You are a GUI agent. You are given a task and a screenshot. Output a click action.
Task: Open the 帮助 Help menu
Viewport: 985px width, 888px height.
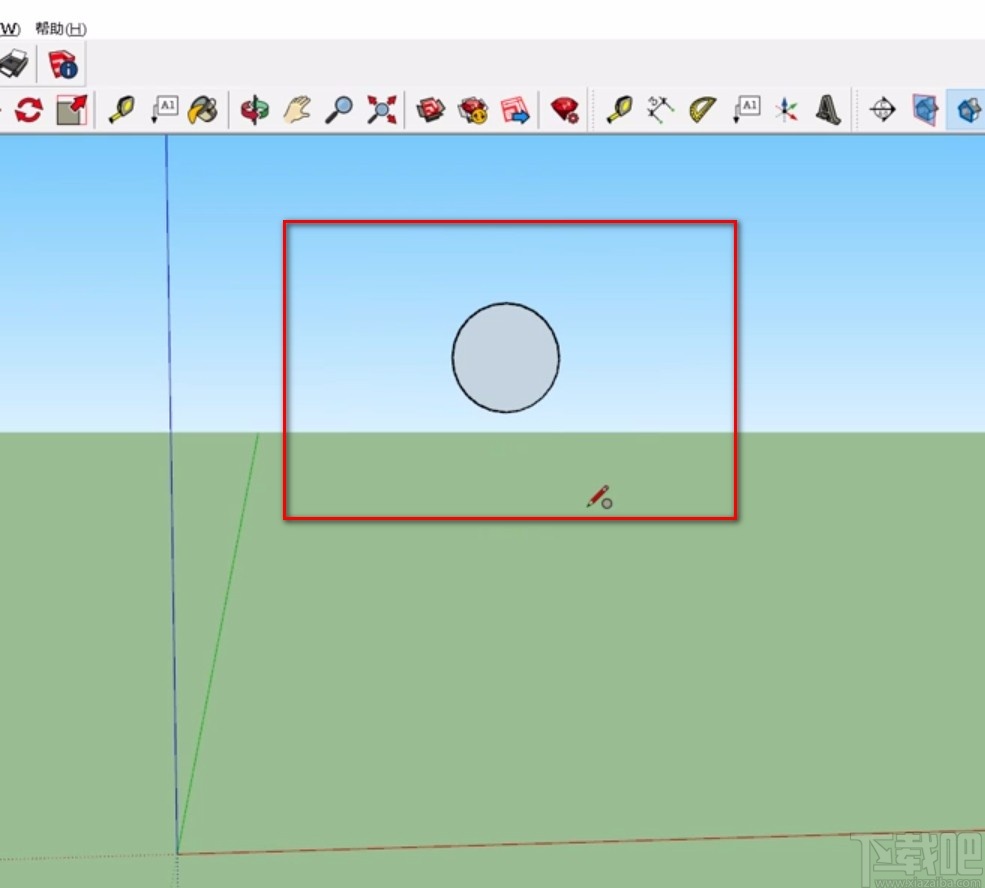(x=60, y=29)
